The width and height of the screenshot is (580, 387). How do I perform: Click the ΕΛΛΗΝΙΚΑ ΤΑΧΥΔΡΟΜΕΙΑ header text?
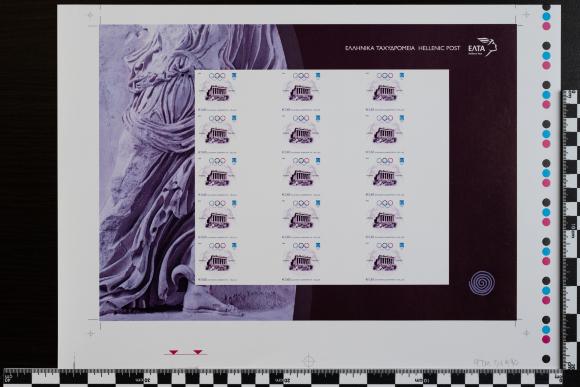tap(380, 48)
